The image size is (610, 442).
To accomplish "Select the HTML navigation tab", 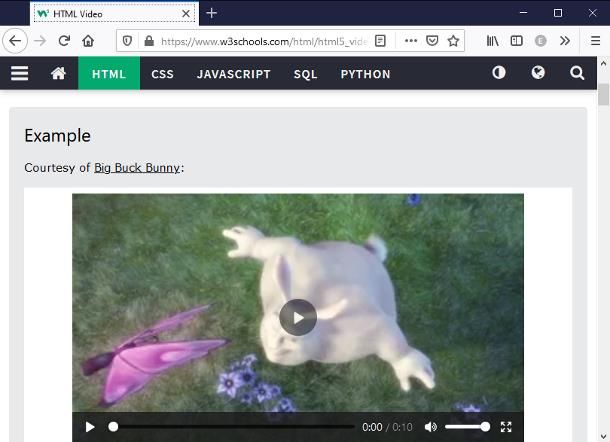I will click(x=109, y=74).
